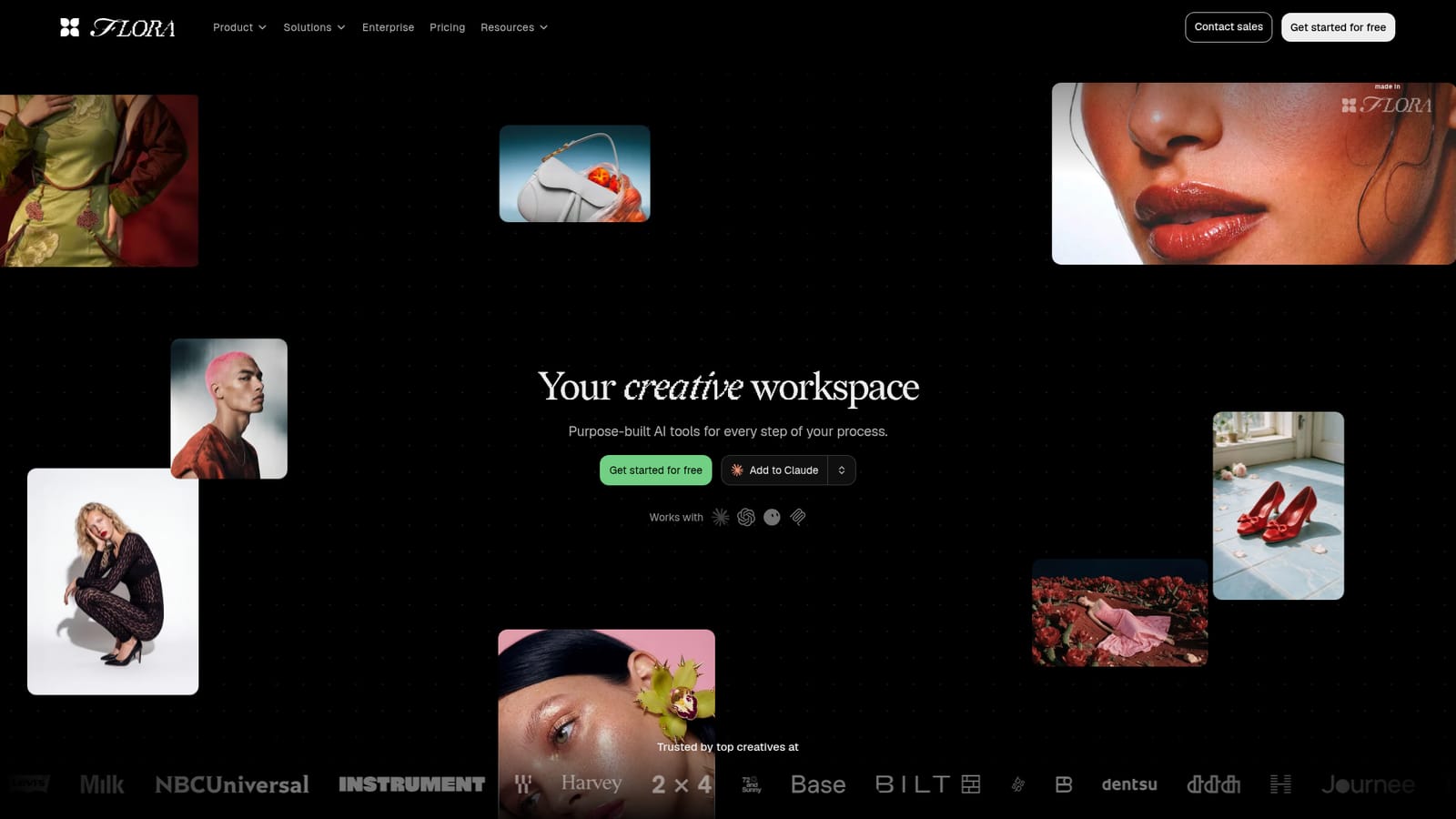Click the Milk logo in trusted brands
Viewport: 1456px width, 819px height.
(102, 784)
